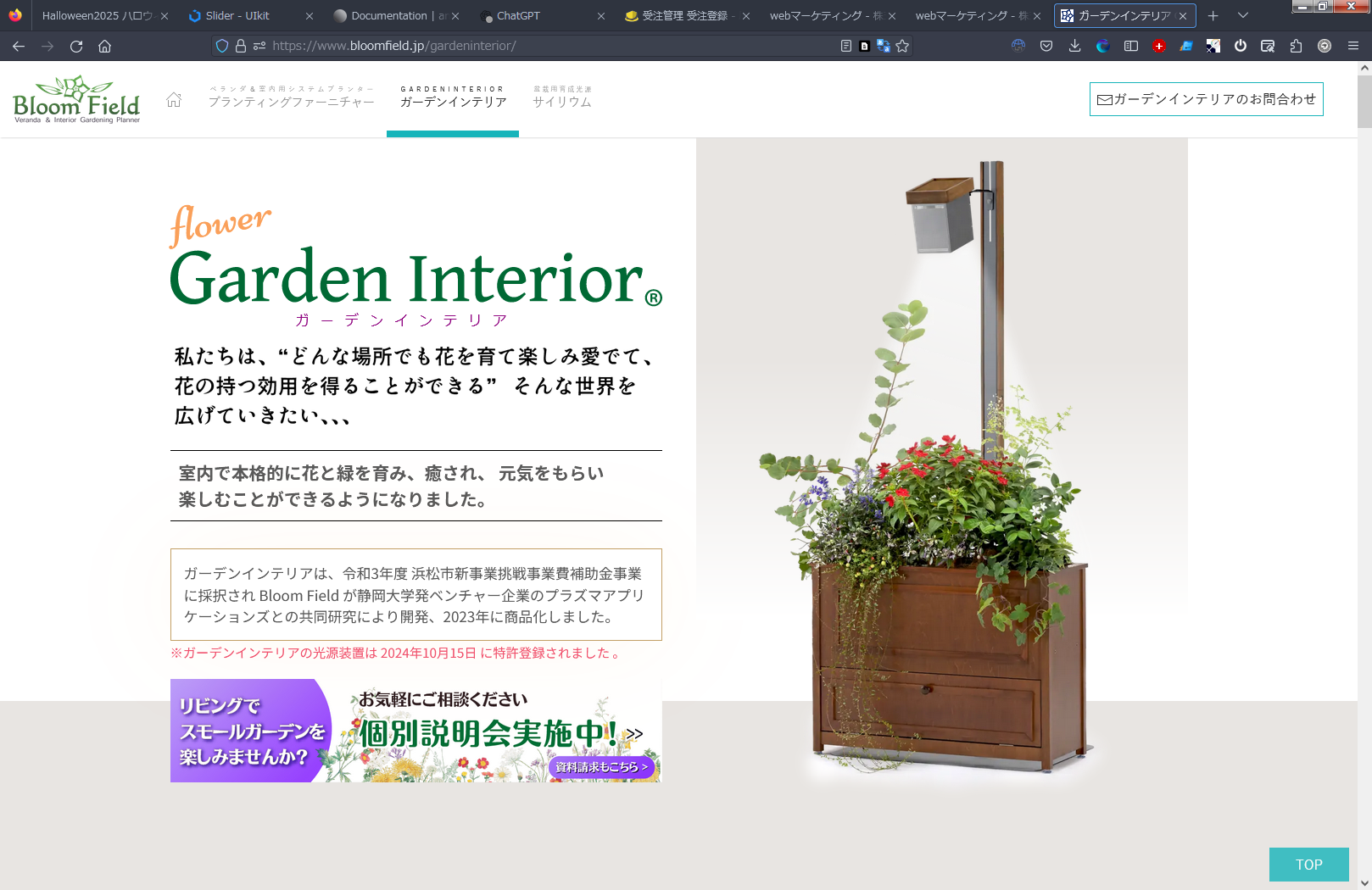
Task: Click the Save to Pocket icon
Action: pyautogui.click(x=1046, y=46)
